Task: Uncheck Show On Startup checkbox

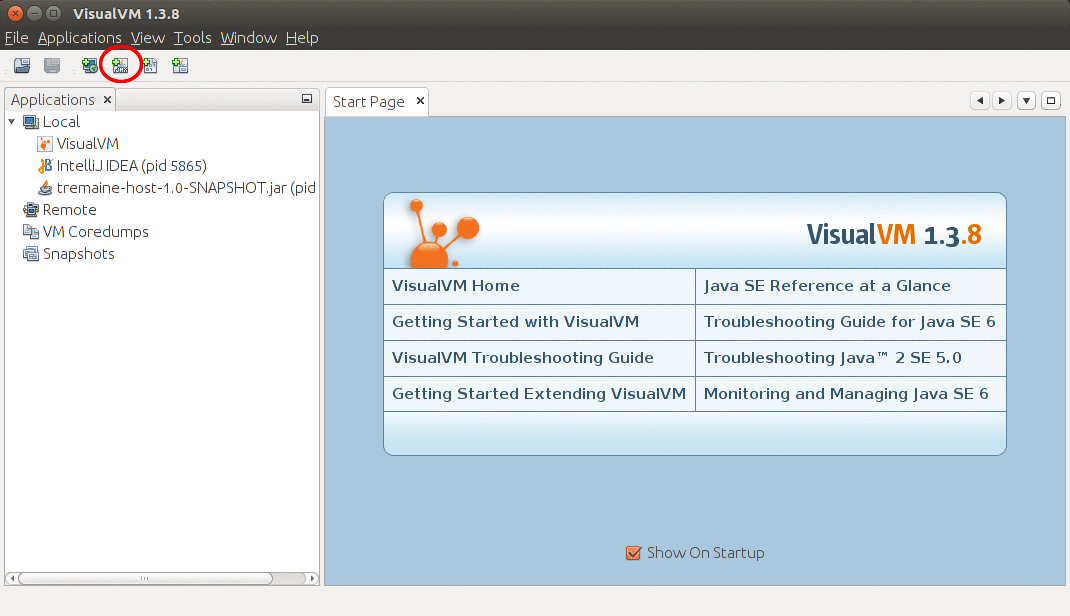Action: coord(633,553)
